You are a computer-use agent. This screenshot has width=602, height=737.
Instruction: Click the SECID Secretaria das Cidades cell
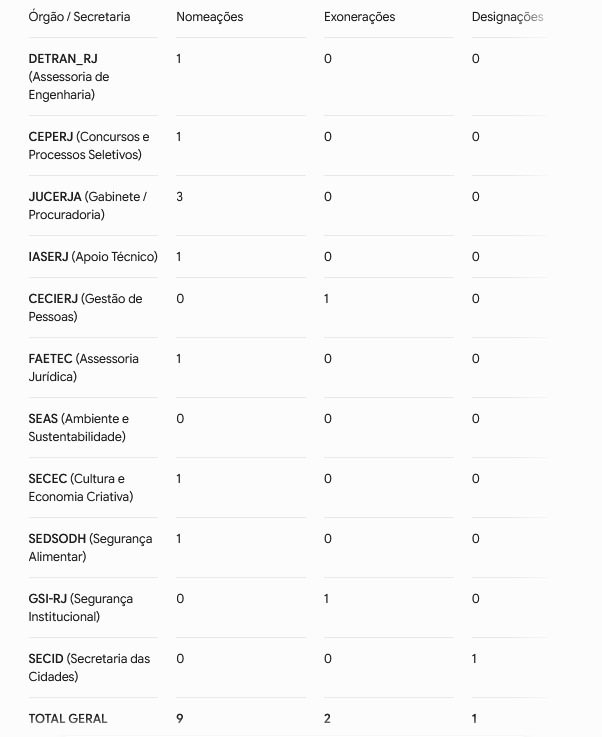(89, 667)
